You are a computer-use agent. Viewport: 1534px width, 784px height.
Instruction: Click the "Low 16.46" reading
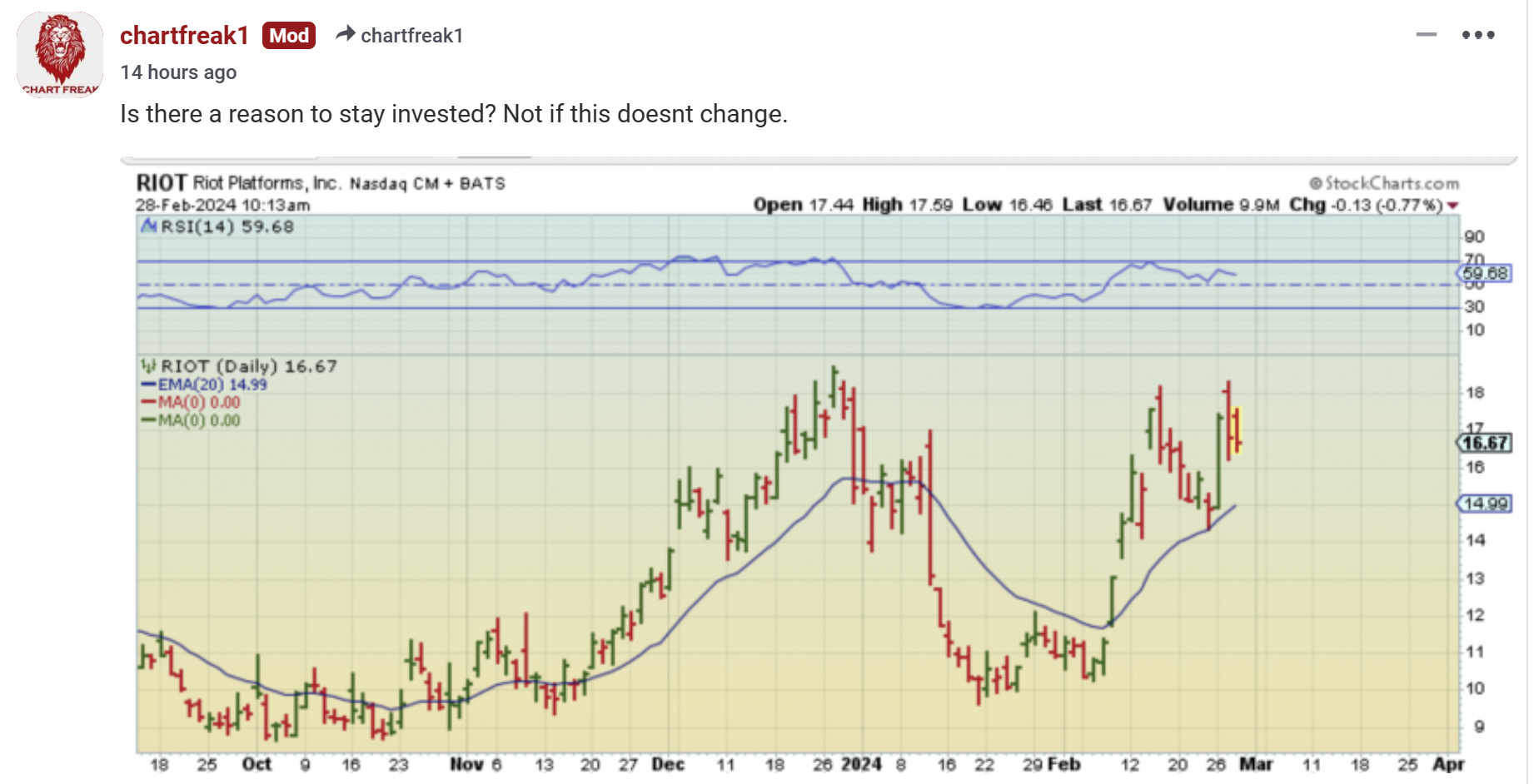pos(1008,205)
